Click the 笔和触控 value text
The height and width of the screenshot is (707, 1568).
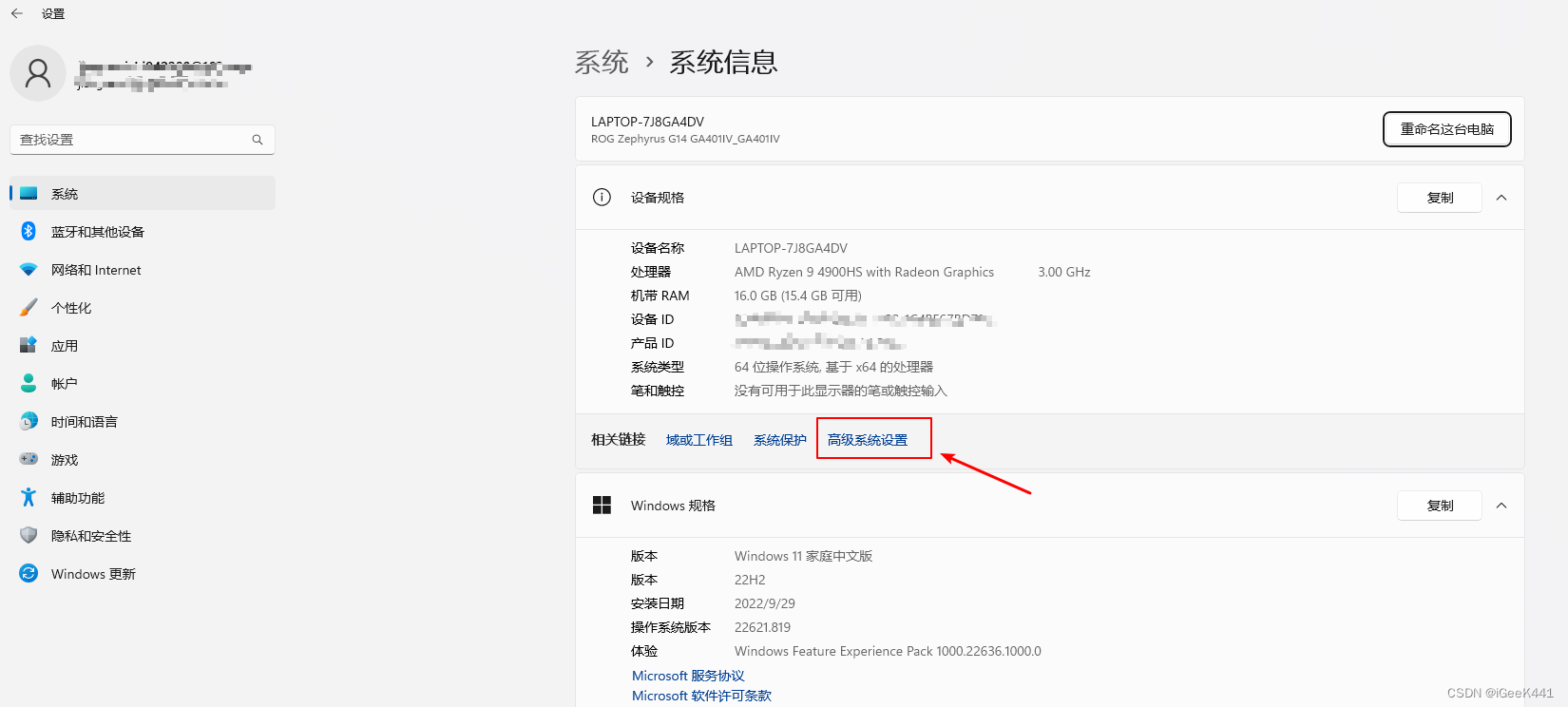840,391
